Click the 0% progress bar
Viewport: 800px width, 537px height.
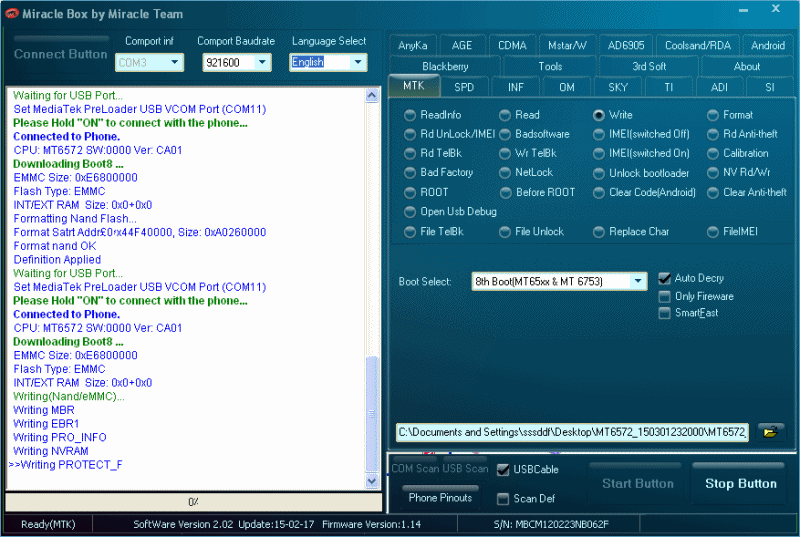coord(193,502)
